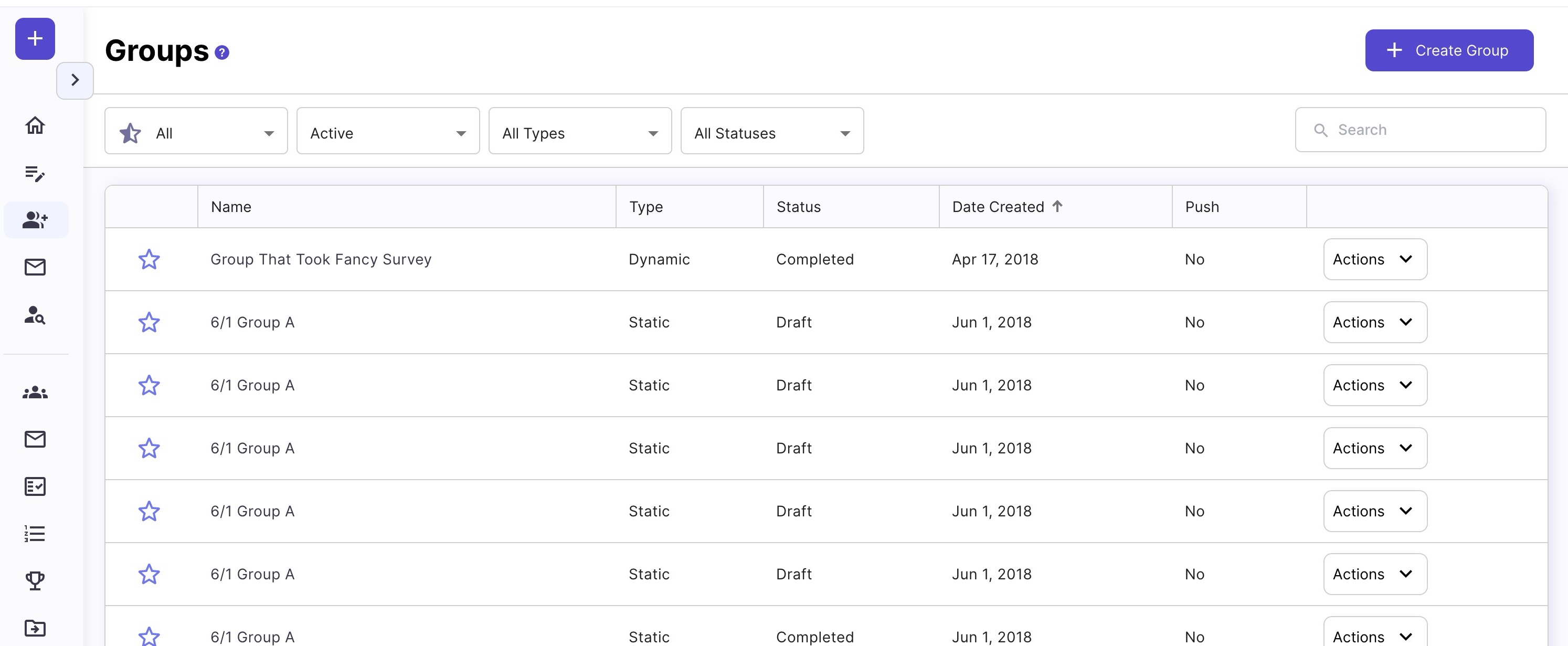The height and width of the screenshot is (646, 1568).
Task: Click the checklist form sidebar icon
Action: pyautogui.click(x=35, y=486)
